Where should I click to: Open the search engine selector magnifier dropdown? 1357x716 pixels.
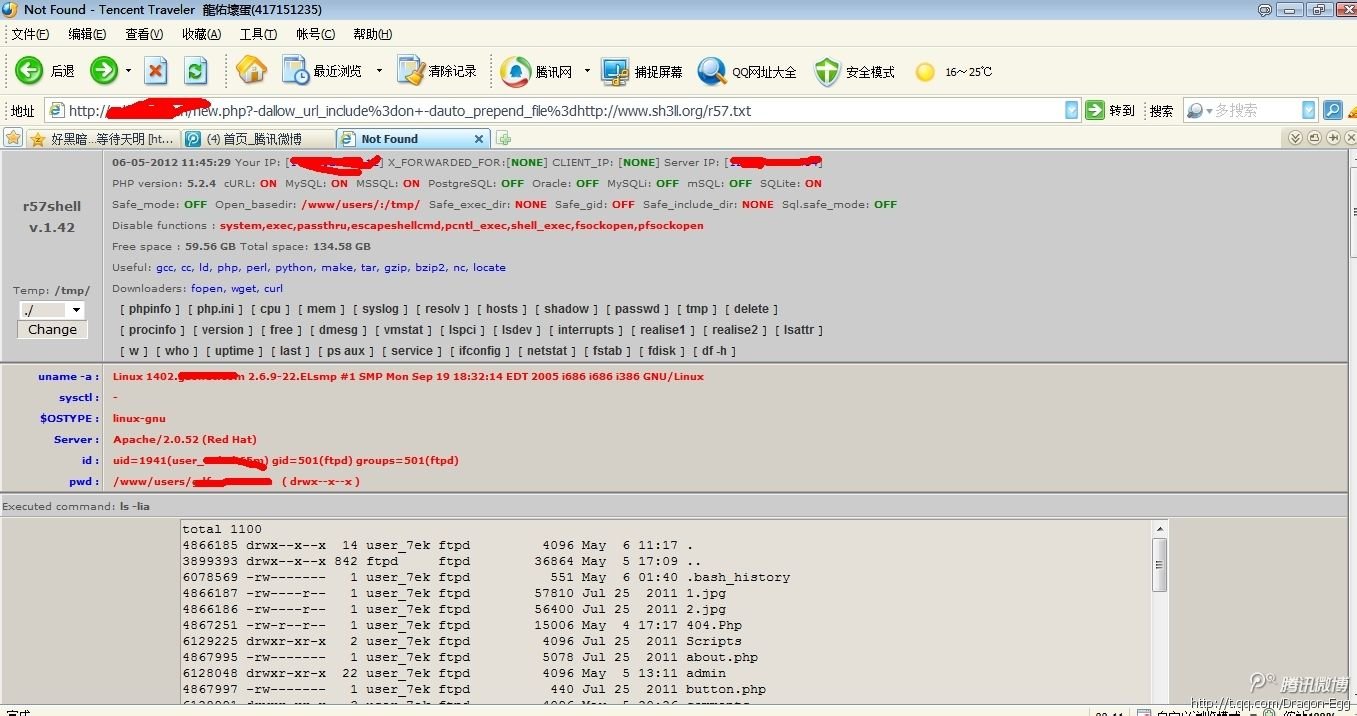point(1198,110)
